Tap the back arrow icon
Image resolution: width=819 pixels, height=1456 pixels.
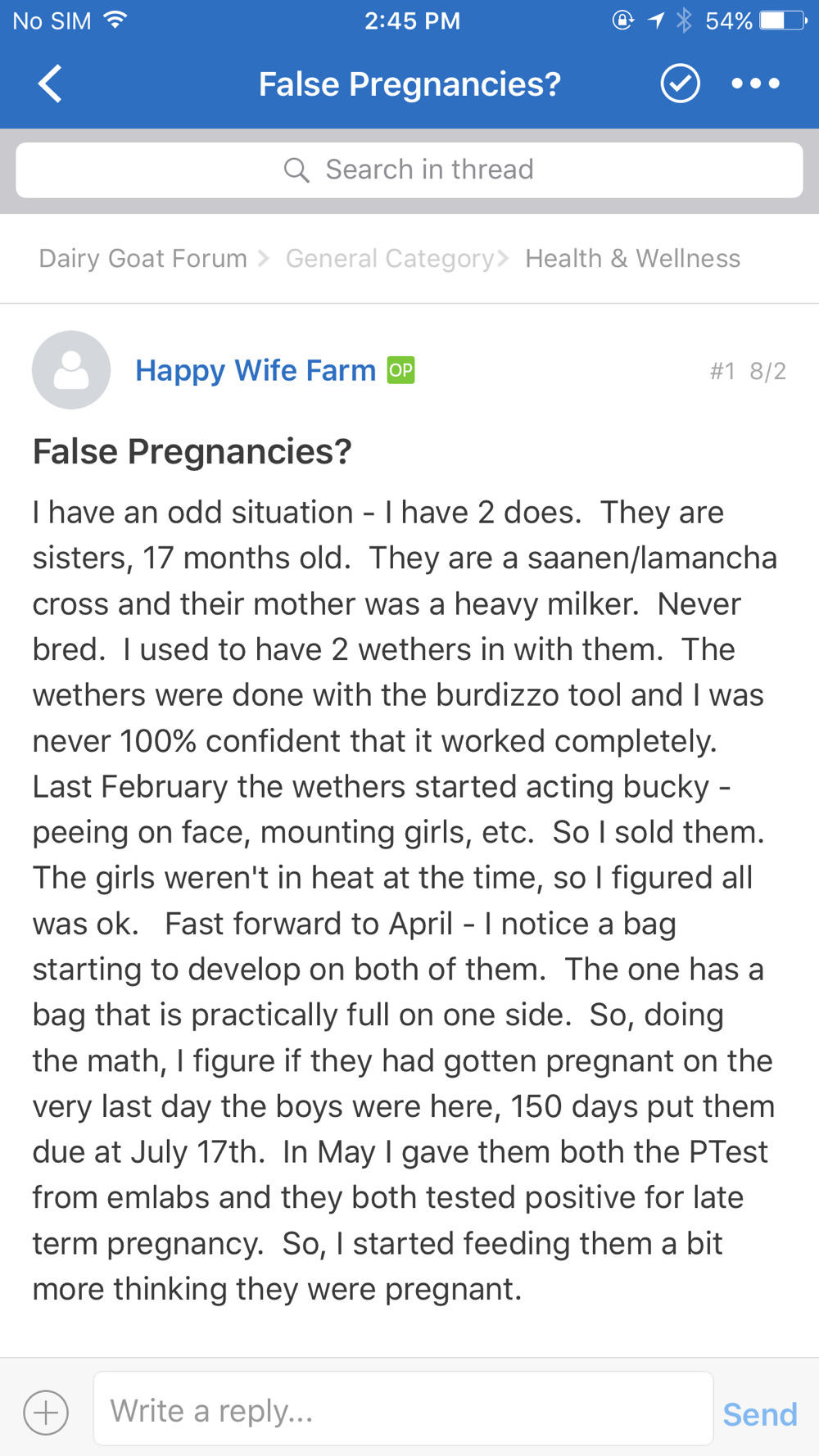(51, 84)
